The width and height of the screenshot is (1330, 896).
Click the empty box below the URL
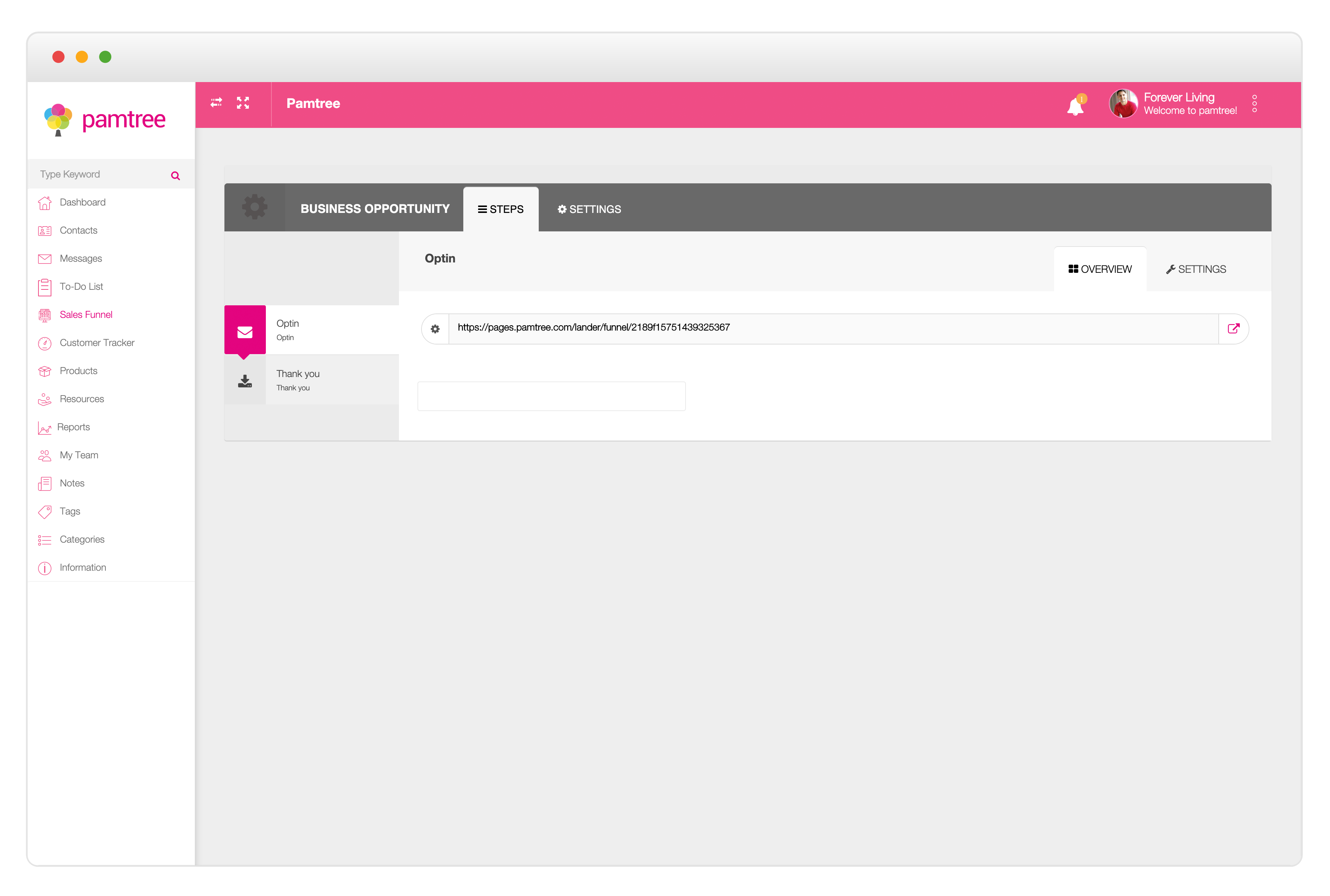[552, 396]
